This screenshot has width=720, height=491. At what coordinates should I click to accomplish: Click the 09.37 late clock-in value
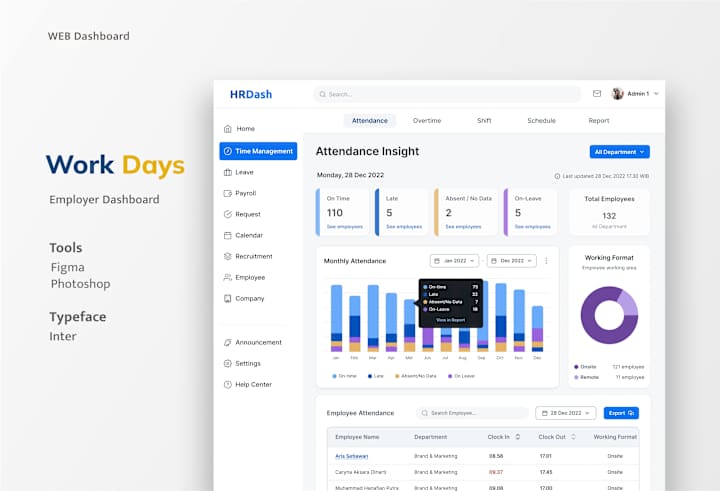[x=496, y=472]
